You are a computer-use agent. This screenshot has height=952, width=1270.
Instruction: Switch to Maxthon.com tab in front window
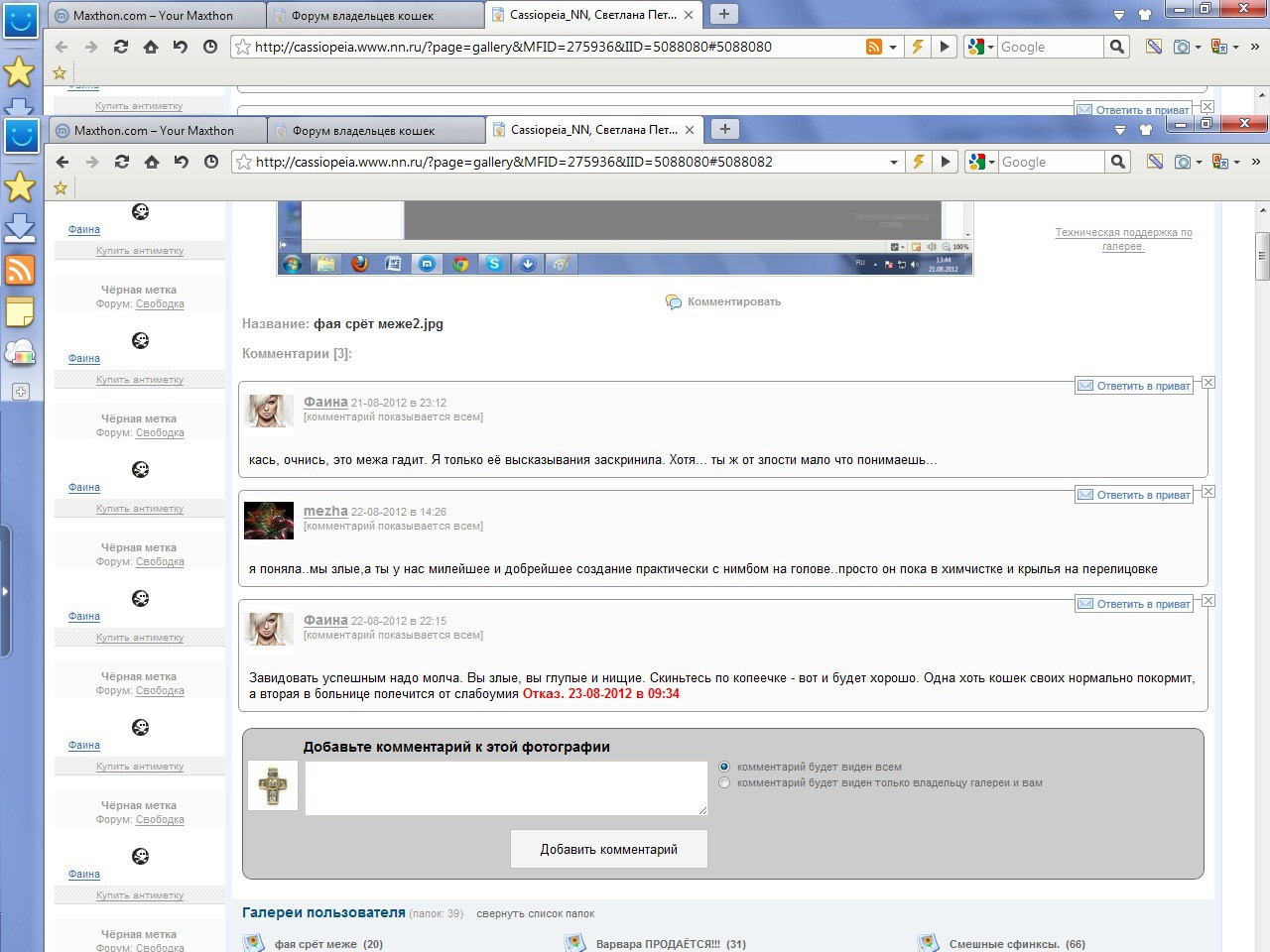[x=158, y=130]
